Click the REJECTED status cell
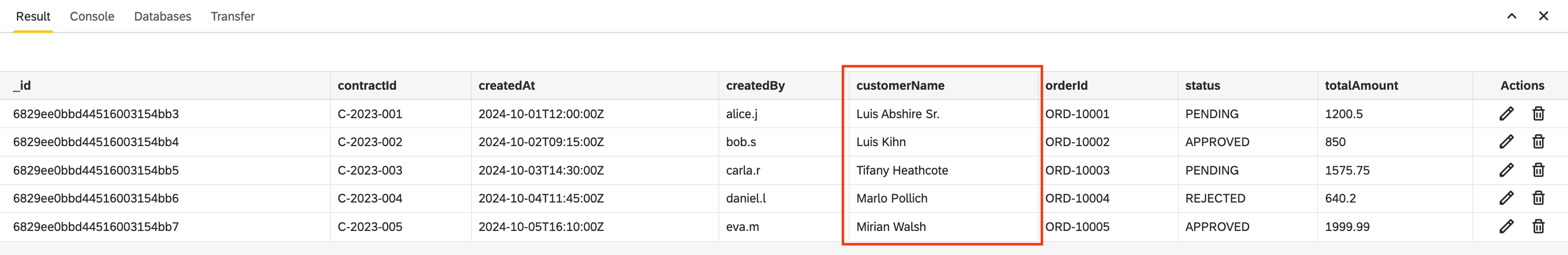 tap(1247, 198)
